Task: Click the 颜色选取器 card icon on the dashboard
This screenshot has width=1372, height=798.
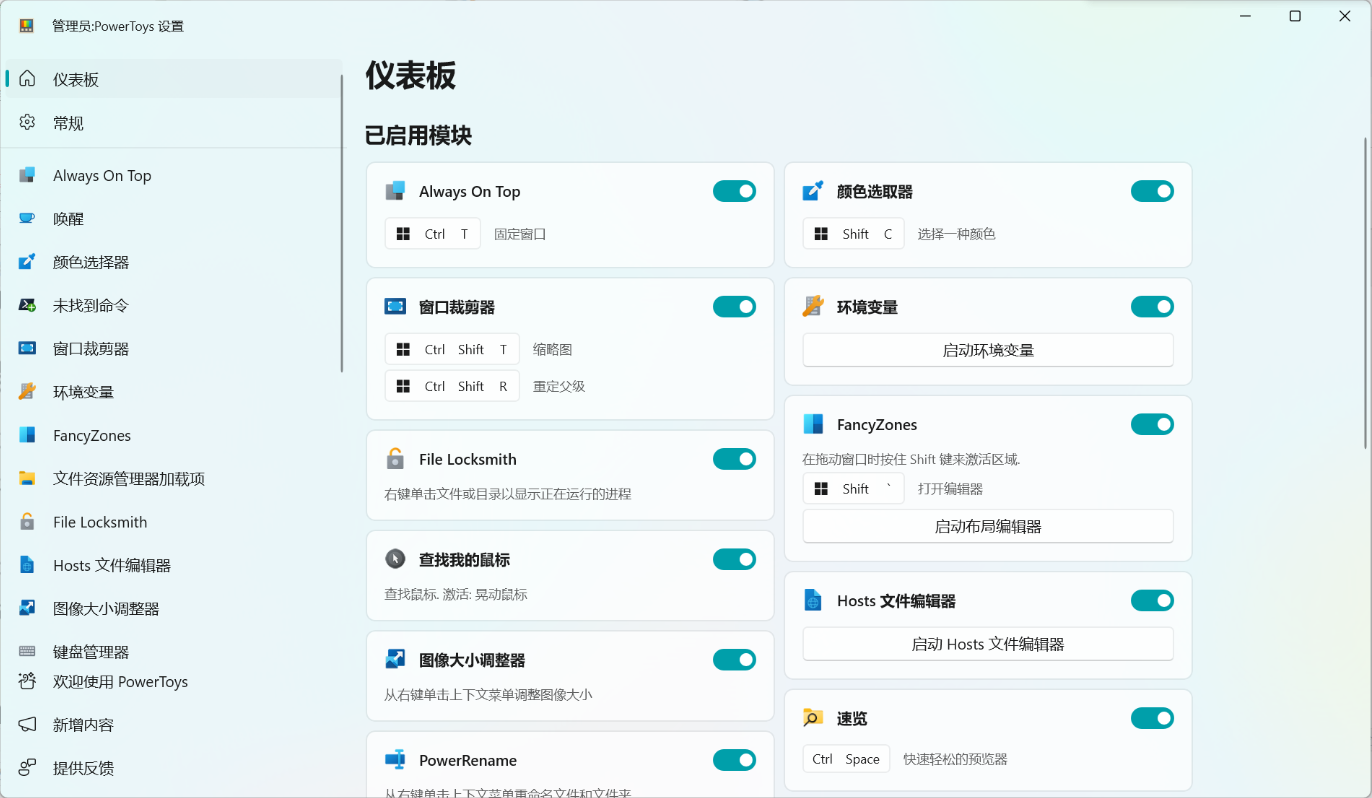Action: [813, 191]
